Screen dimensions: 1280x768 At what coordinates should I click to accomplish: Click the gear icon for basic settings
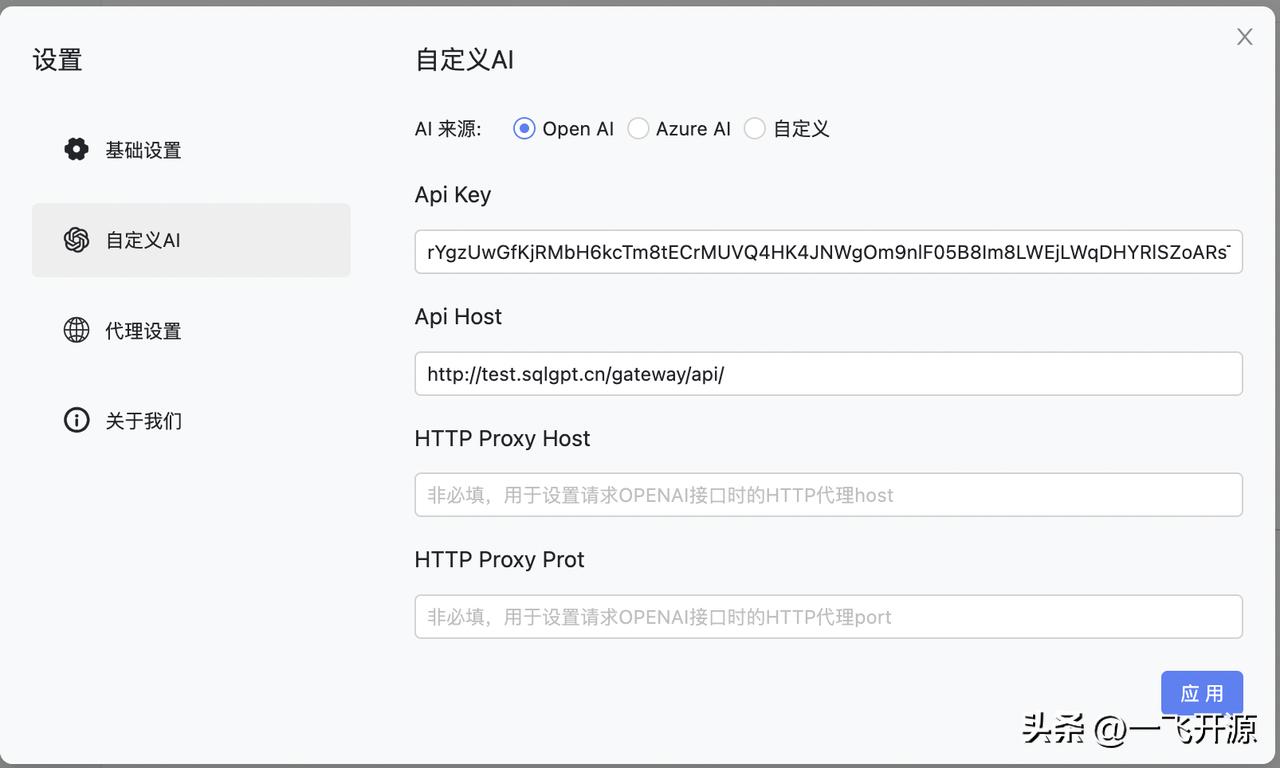tap(76, 150)
